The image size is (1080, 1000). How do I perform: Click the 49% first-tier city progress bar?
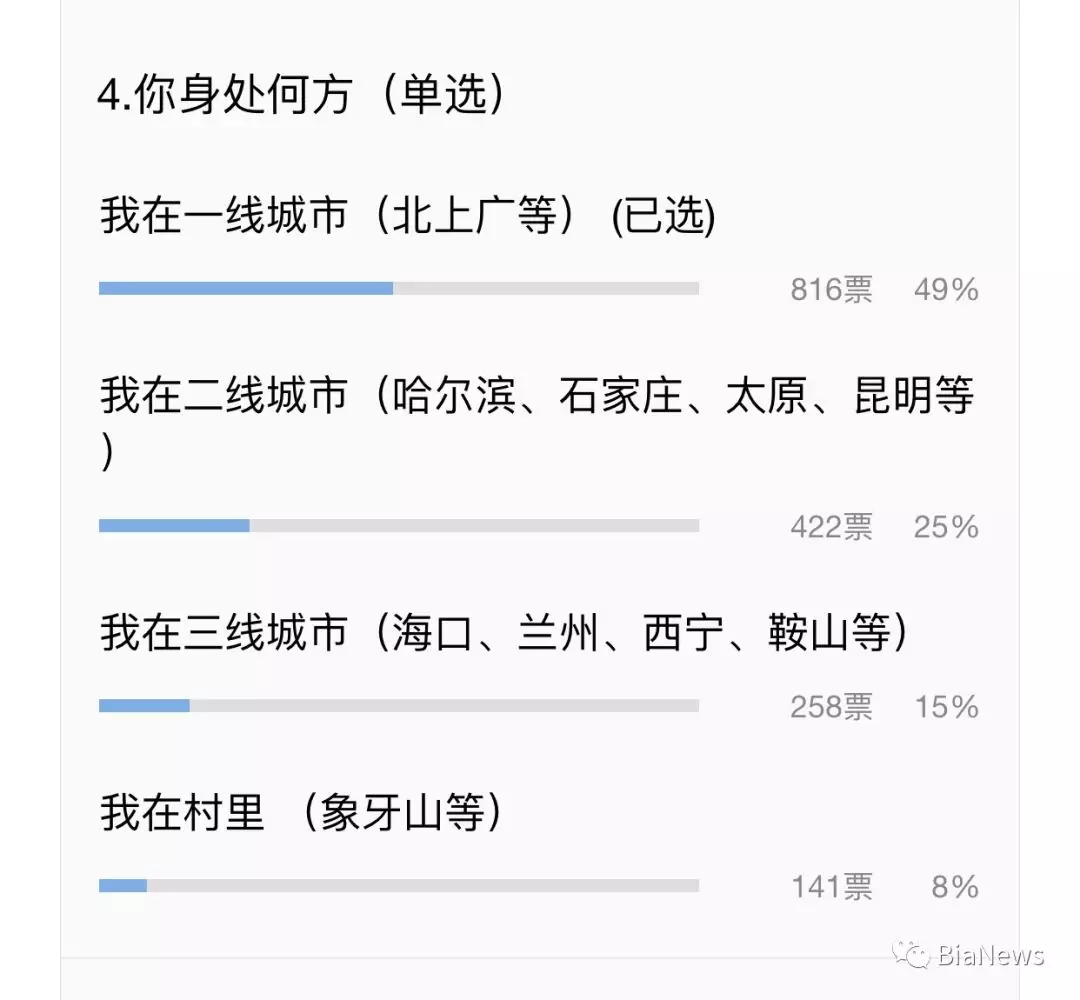[x=399, y=289]
